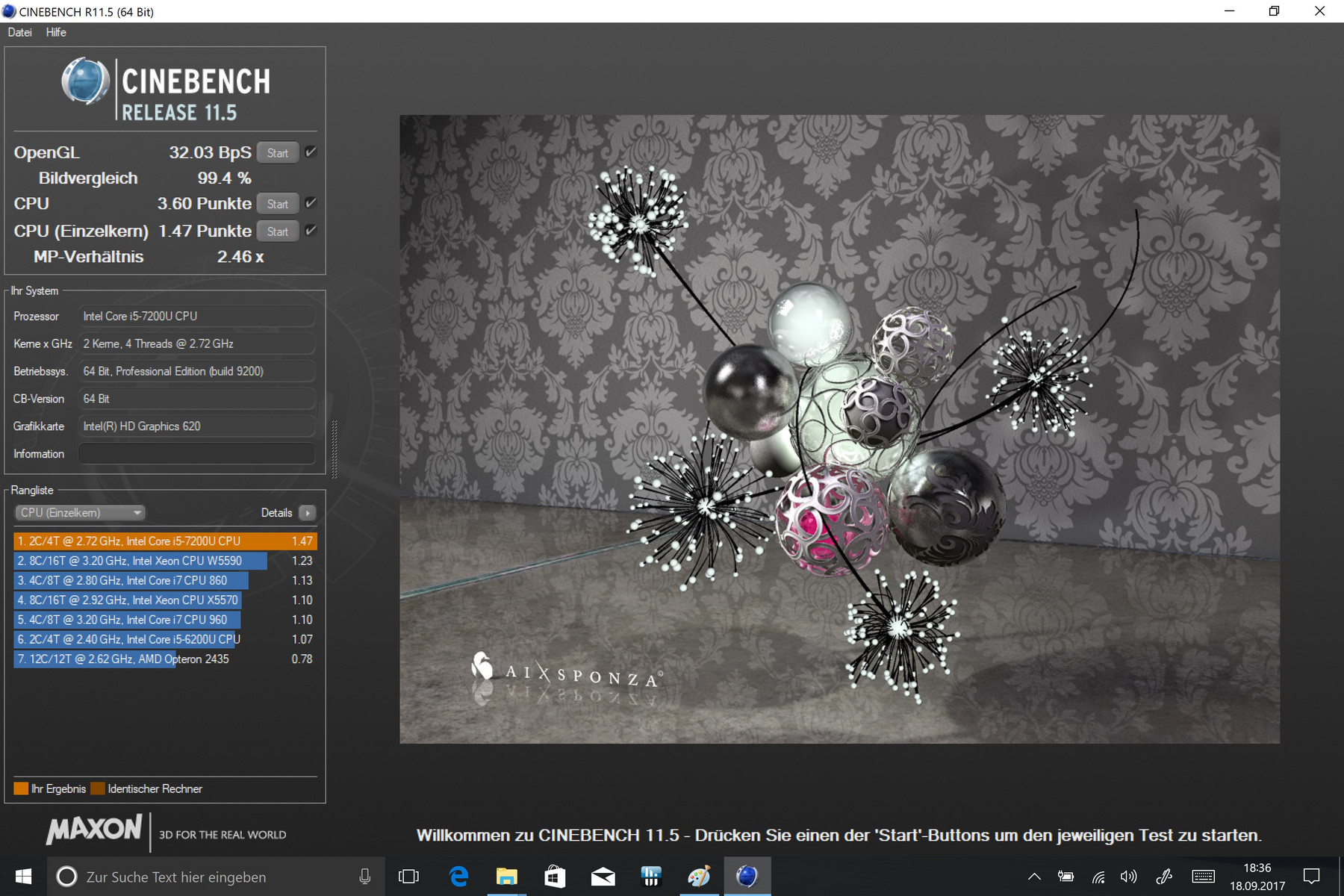The width and height of the screenshot is (1344, 896).
Task: Click the battery status tray icon
Action: tap(1065, 877)
